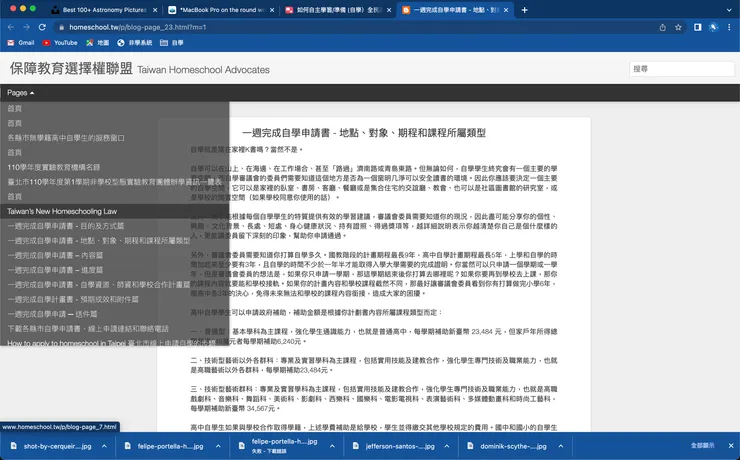Open How to apply to homeschool in Taipei
The height and width of the screenshot is (460, 740).
click(x=112, y=343)
